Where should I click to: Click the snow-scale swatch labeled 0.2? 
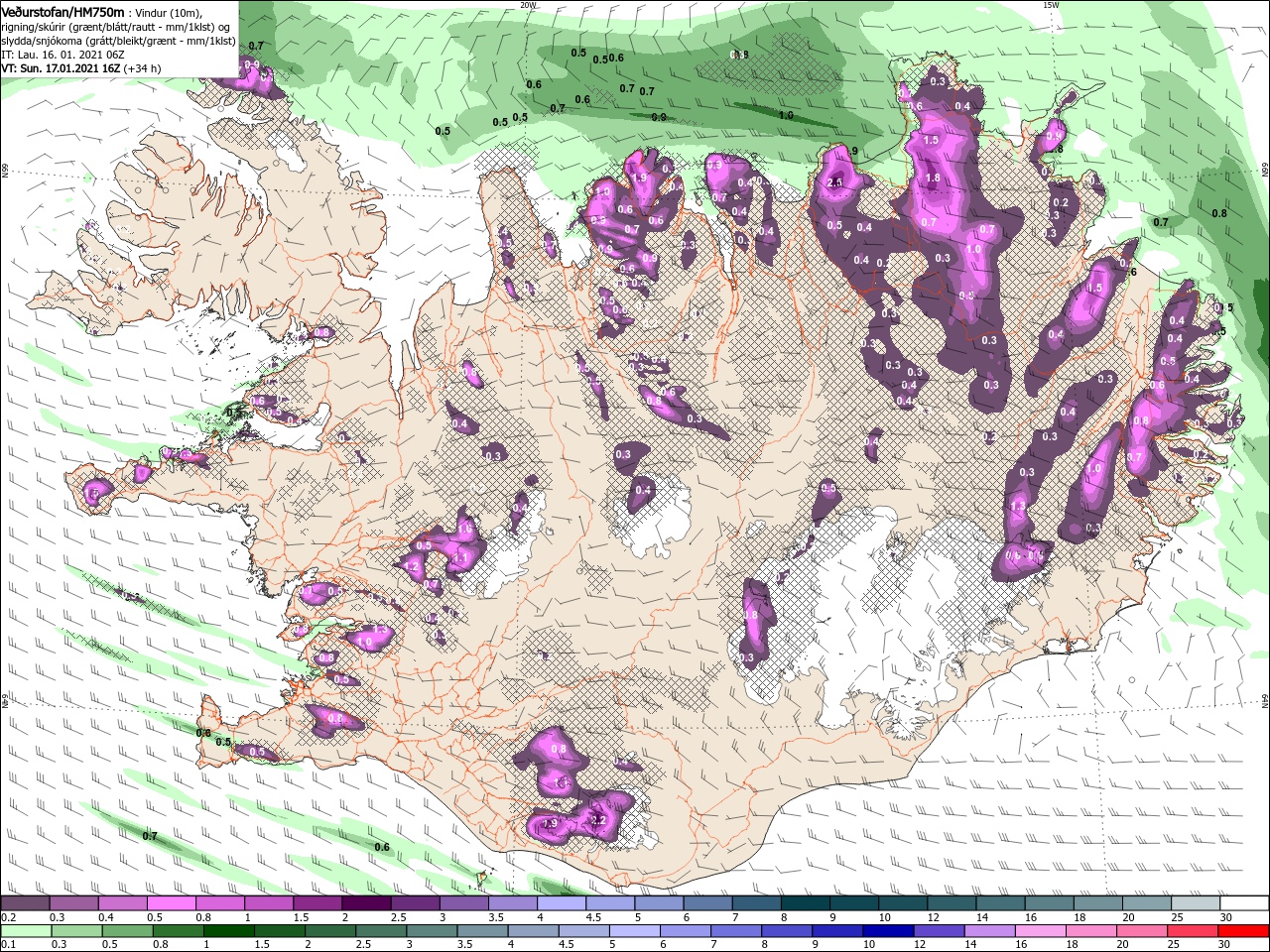coord(25,903)
